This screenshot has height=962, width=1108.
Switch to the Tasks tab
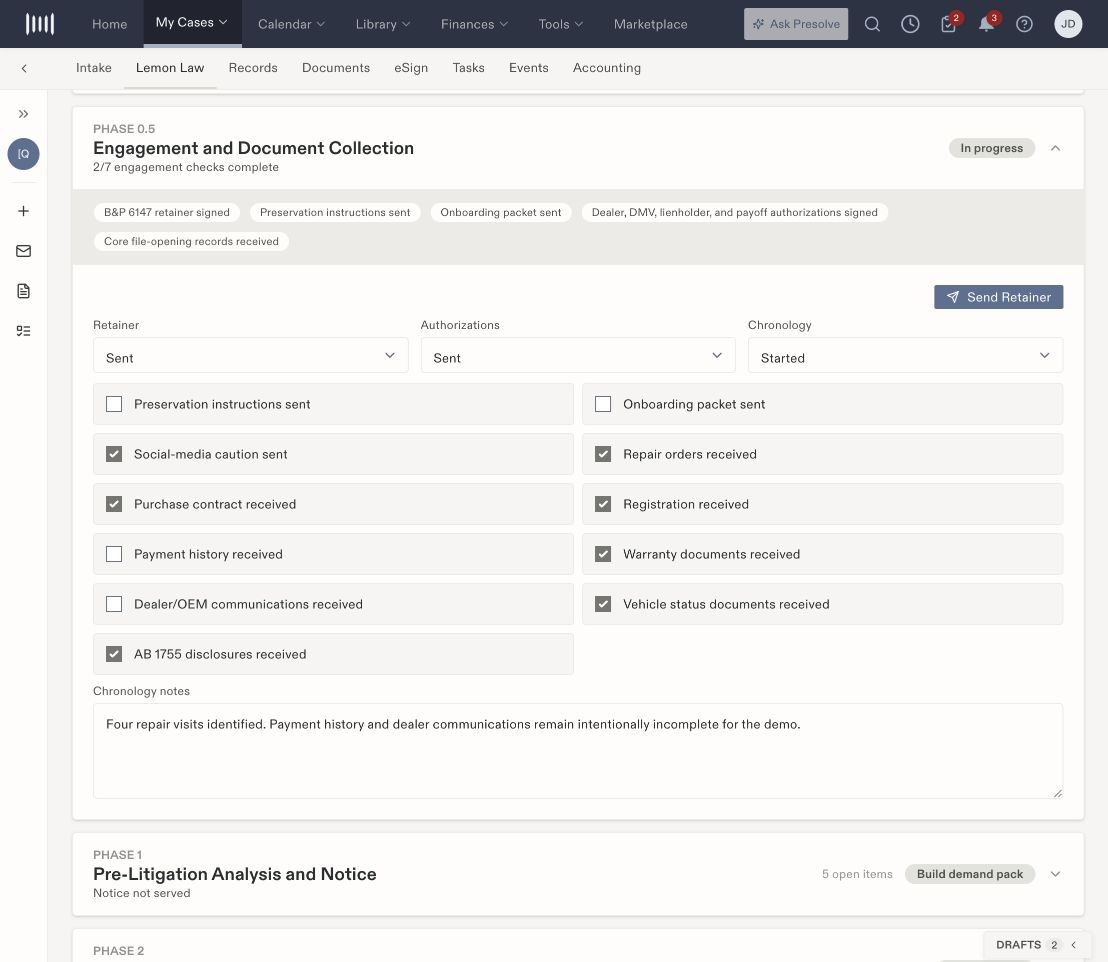(468, 68)
